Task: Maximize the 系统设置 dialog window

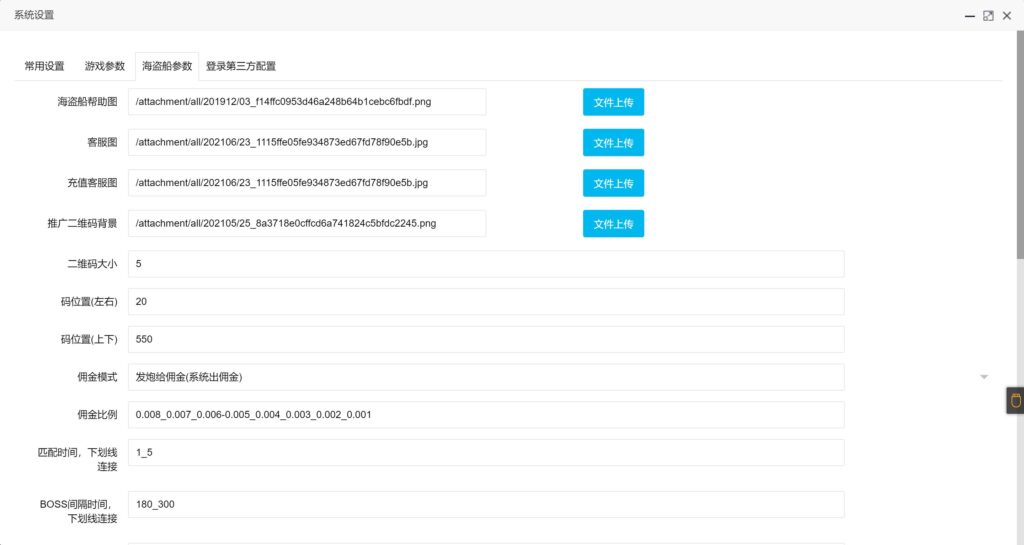Action: point(988,16)
